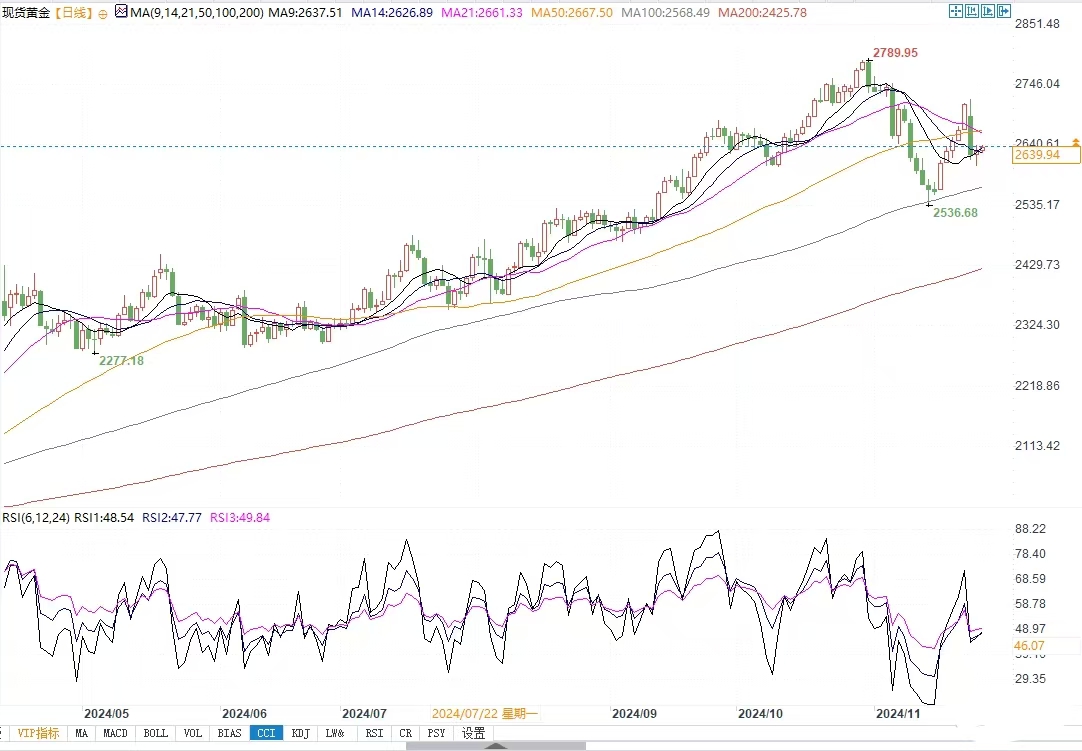Select the CR indicator tab
This screenshot has height=751, width=1082.
click(406, 733)
